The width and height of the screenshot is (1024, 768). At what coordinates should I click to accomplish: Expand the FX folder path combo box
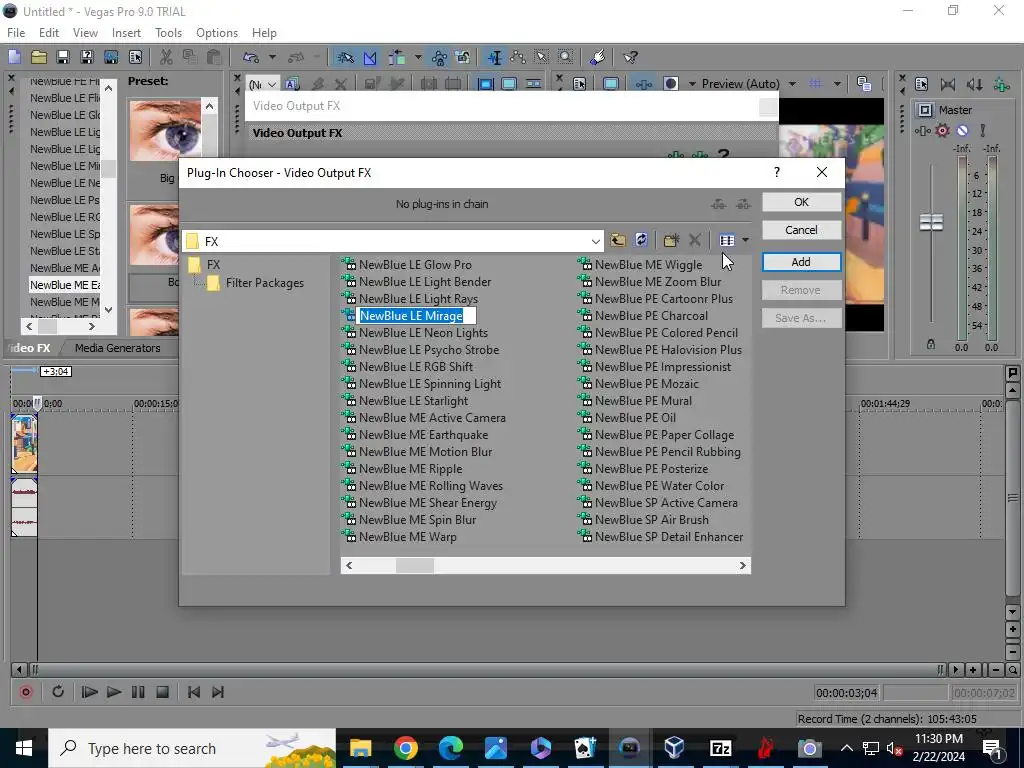coord(596,241)
